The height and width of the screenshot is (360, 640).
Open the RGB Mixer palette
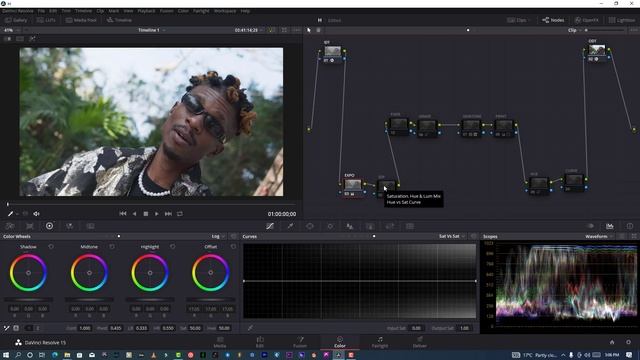tap(70, 226)
